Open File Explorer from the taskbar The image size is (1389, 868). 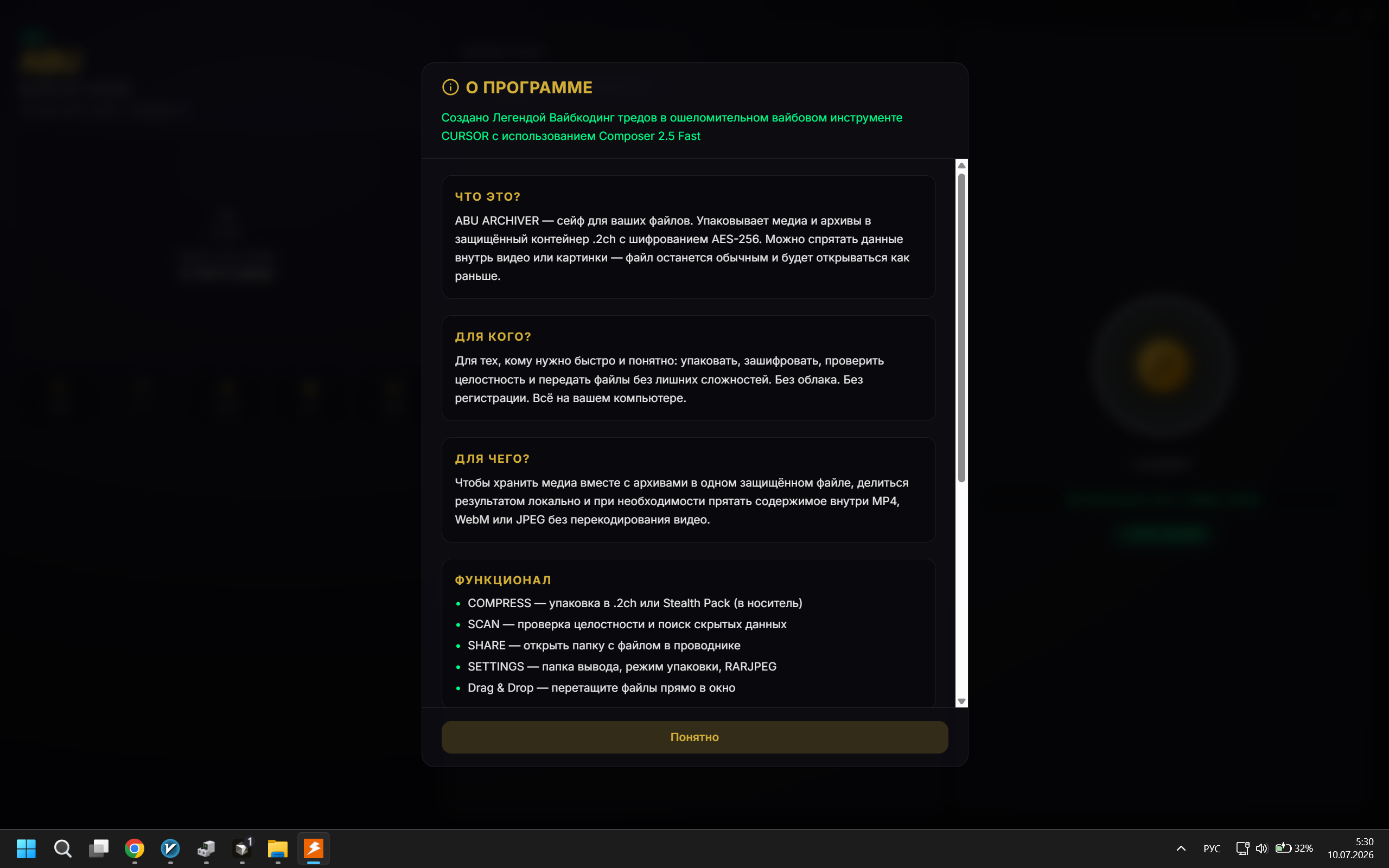278,848
